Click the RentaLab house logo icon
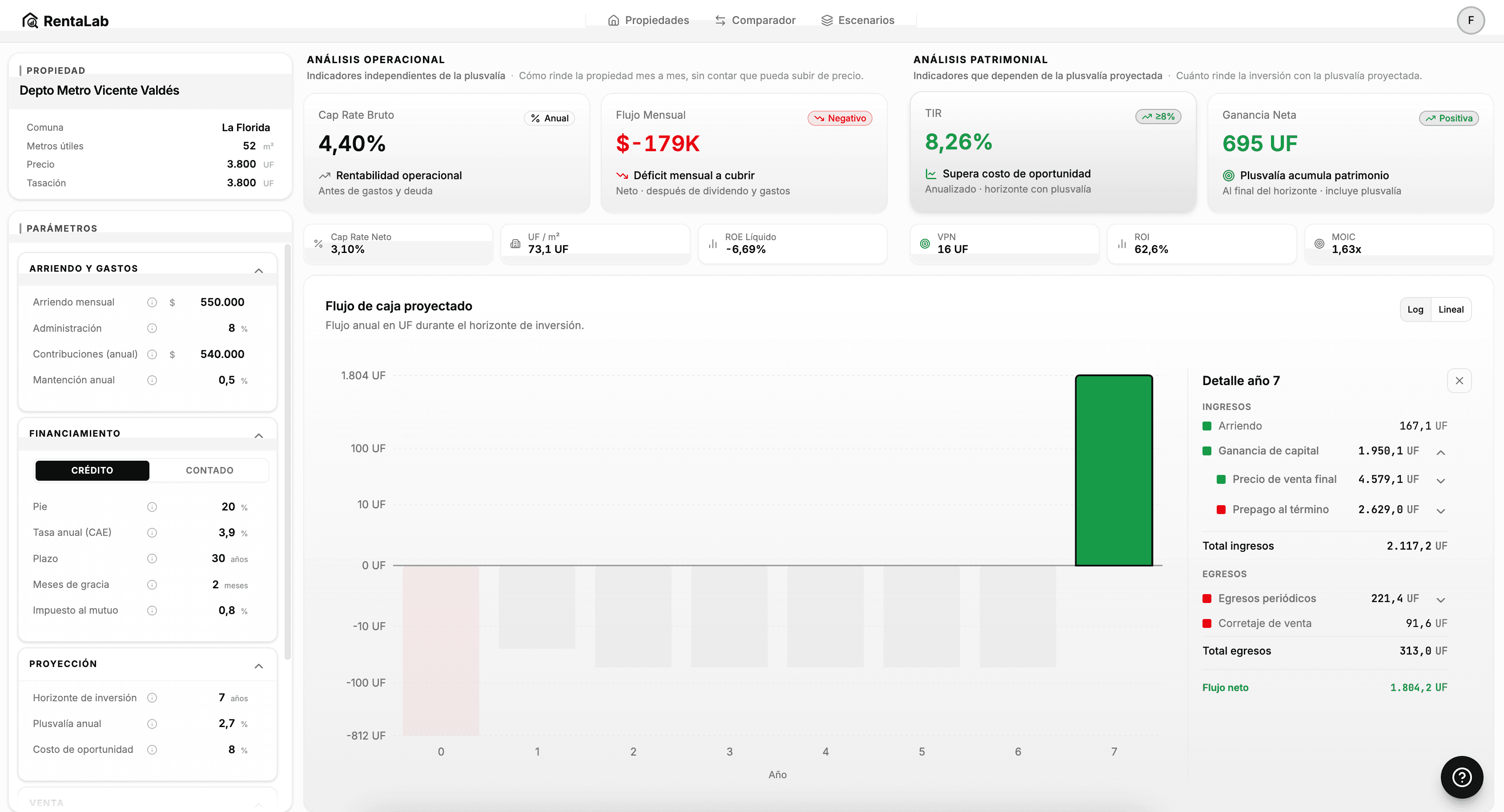Viewport: 1504px width, 812px height. pos(30,20)
